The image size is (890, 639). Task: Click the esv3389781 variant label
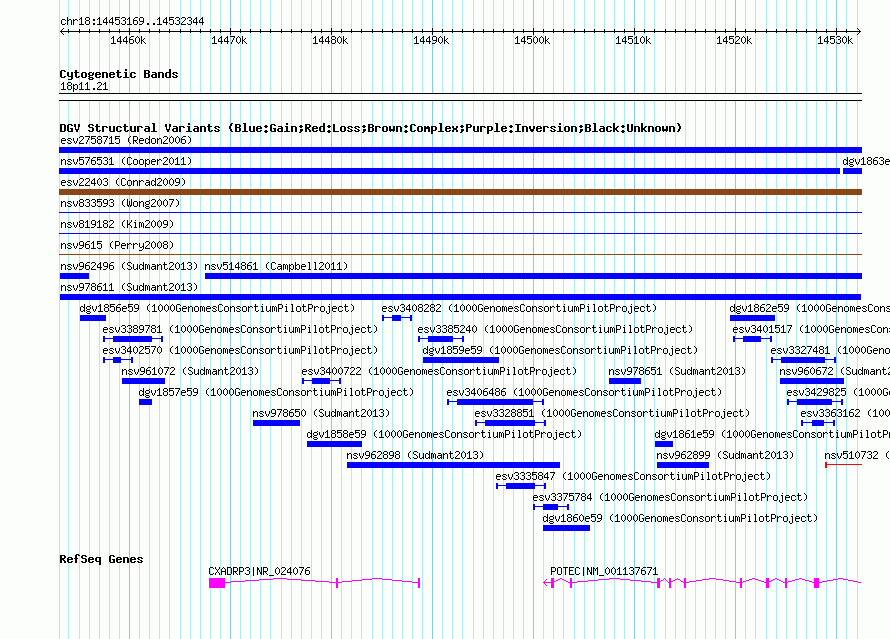pyautogui.click(x=240, y=329)
